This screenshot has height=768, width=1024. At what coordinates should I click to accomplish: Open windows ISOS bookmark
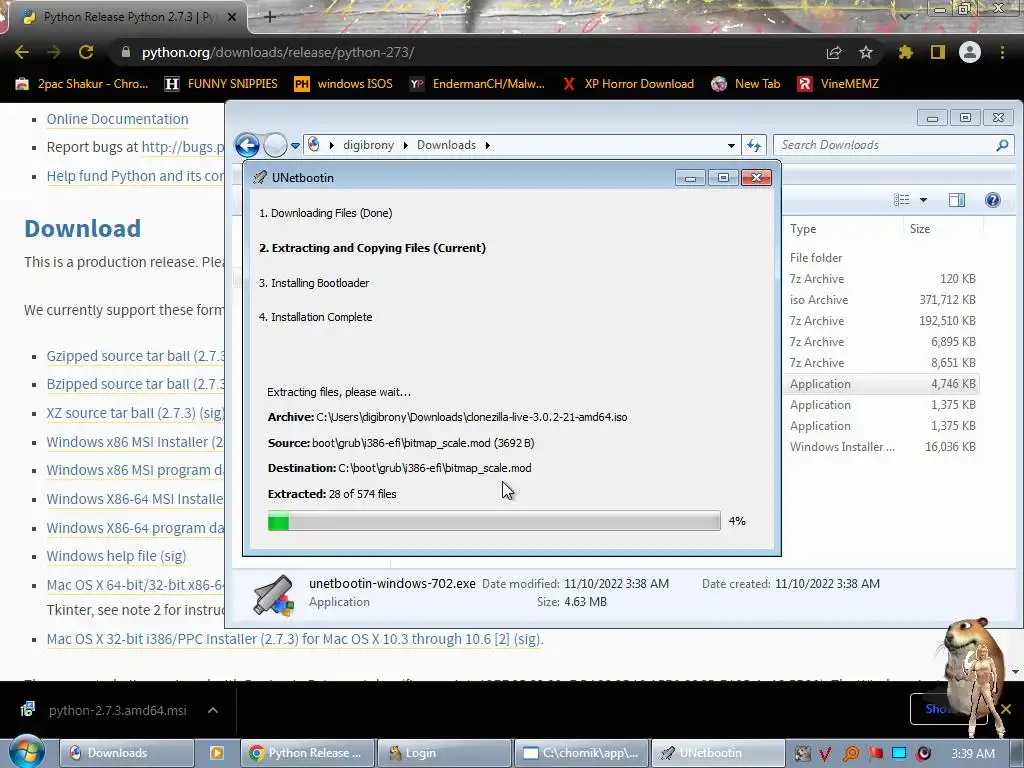[344, 84]
